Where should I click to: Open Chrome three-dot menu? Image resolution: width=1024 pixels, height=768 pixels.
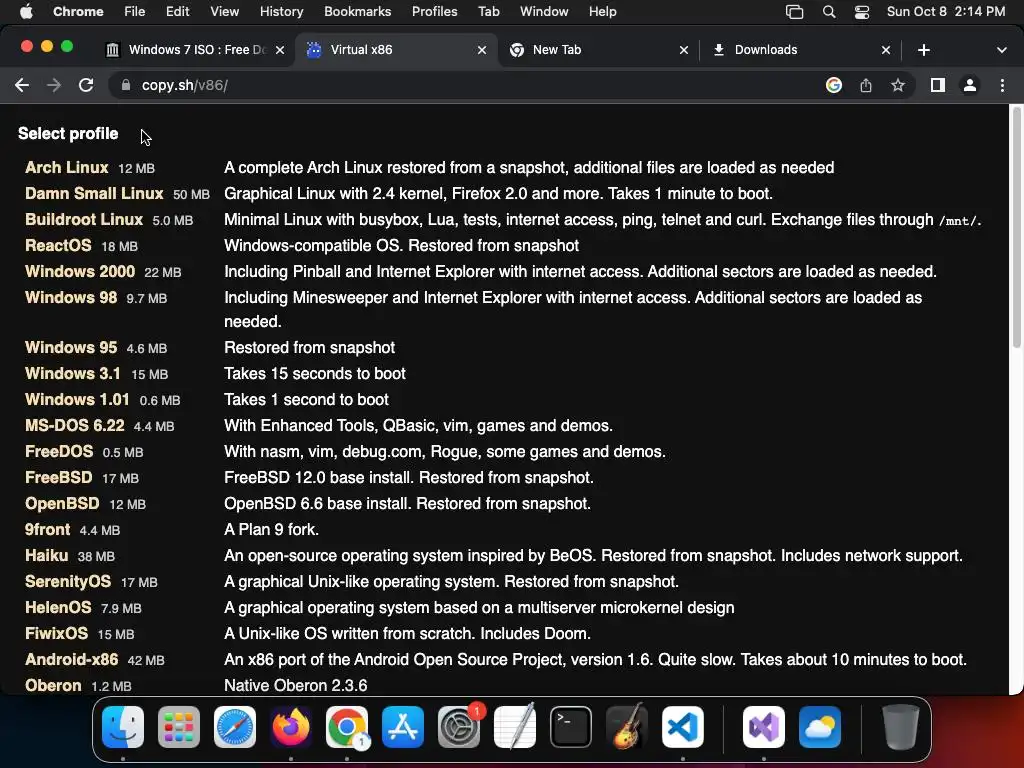1002,86
